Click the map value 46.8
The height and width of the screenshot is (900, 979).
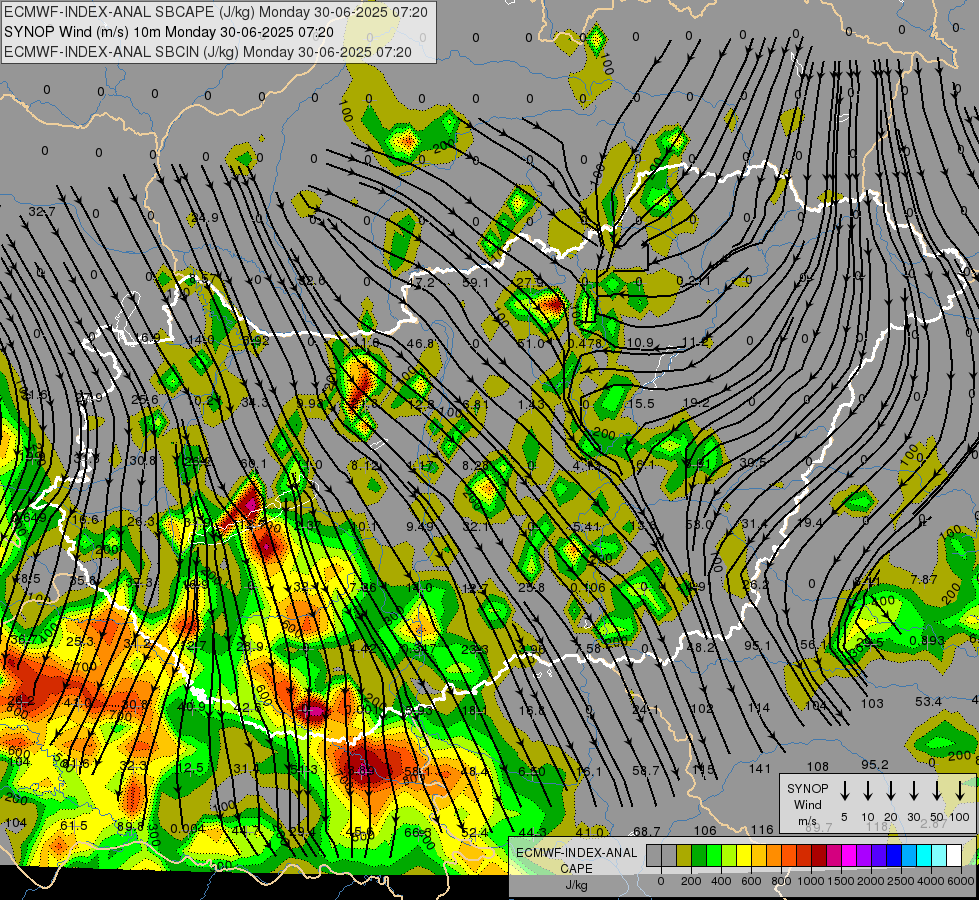[x=420, y=344]
